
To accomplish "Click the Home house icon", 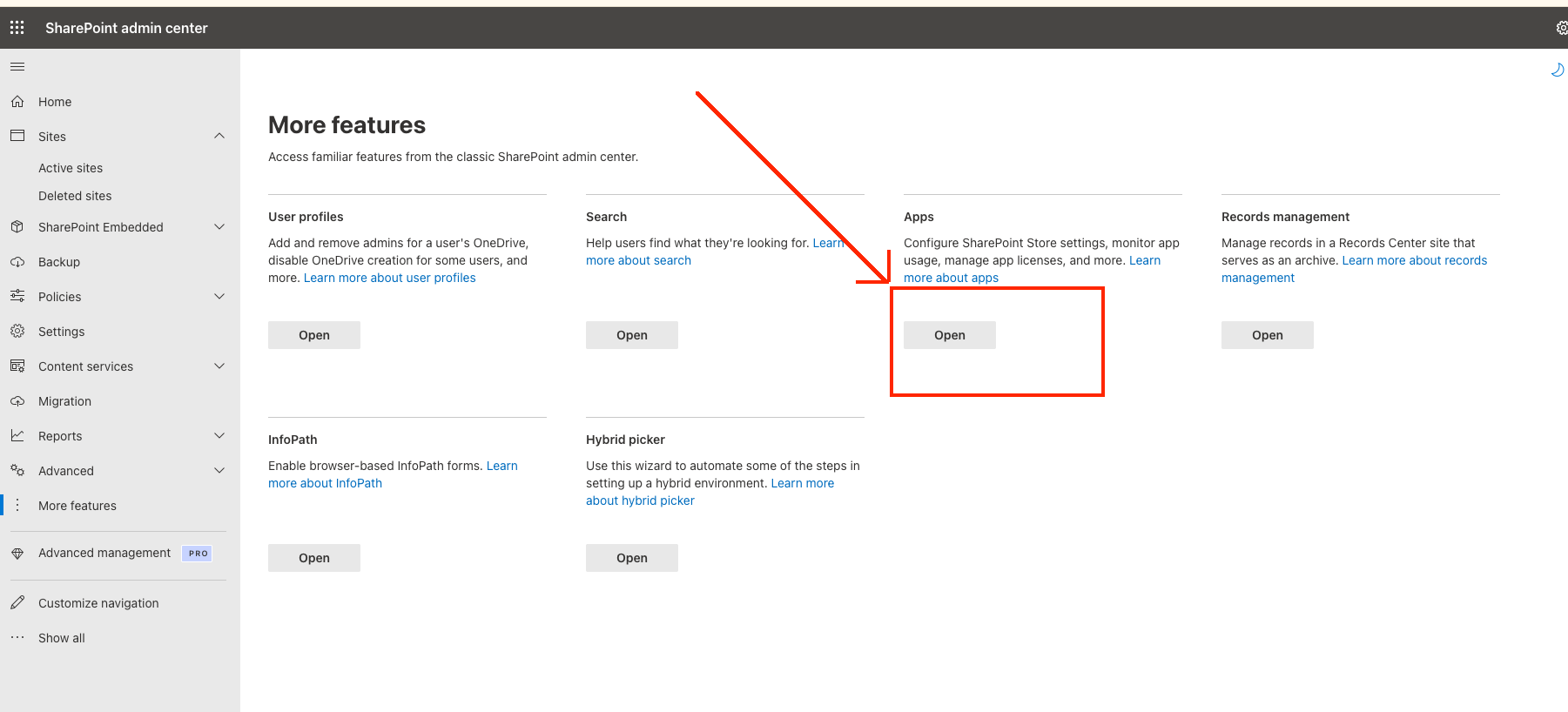I will point(17,102).
